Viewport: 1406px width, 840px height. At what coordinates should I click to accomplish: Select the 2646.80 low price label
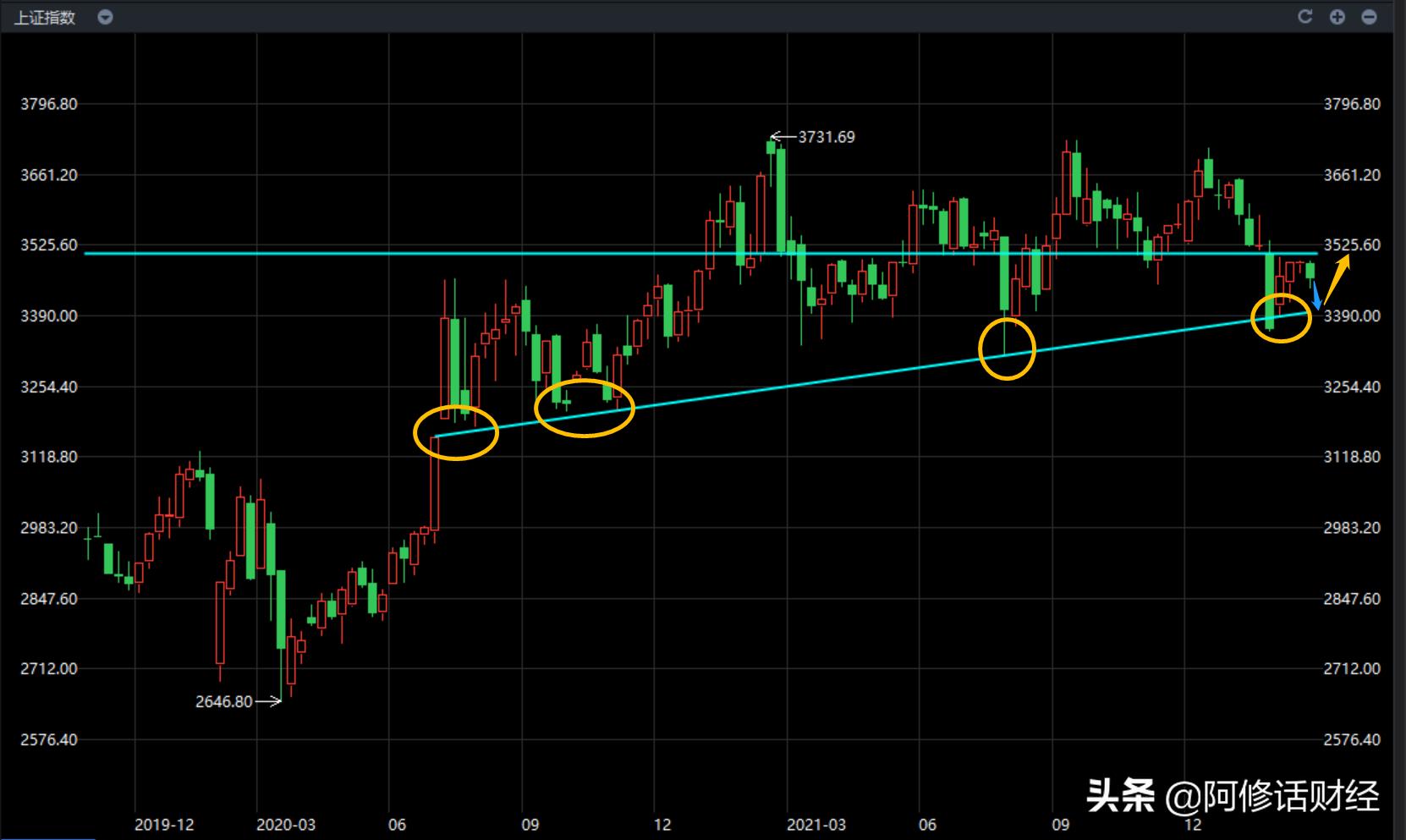(x=224, y=701)
